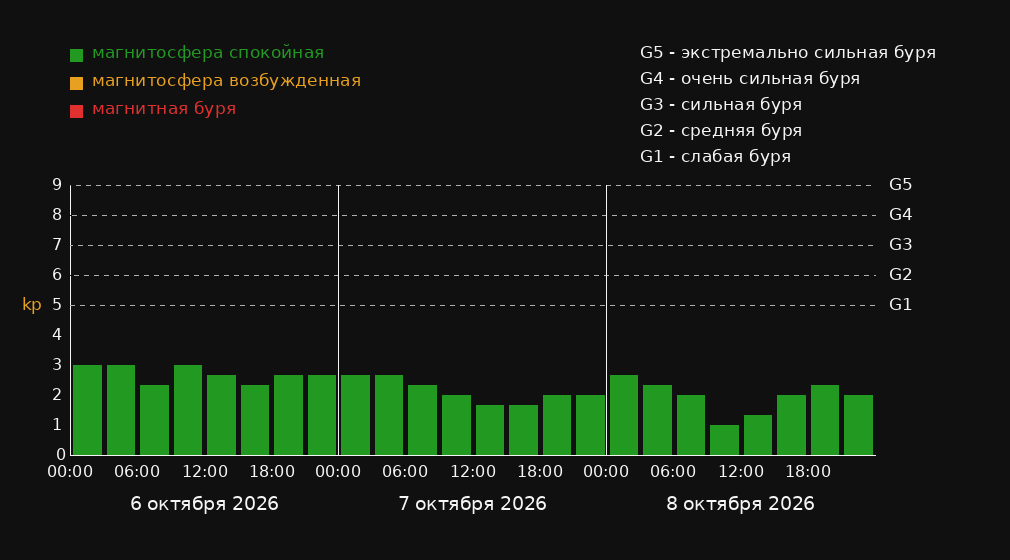Click the kp axis label
Image resolution: width=1010 pixels, height=560 pixels.
(x=32, y=305)
